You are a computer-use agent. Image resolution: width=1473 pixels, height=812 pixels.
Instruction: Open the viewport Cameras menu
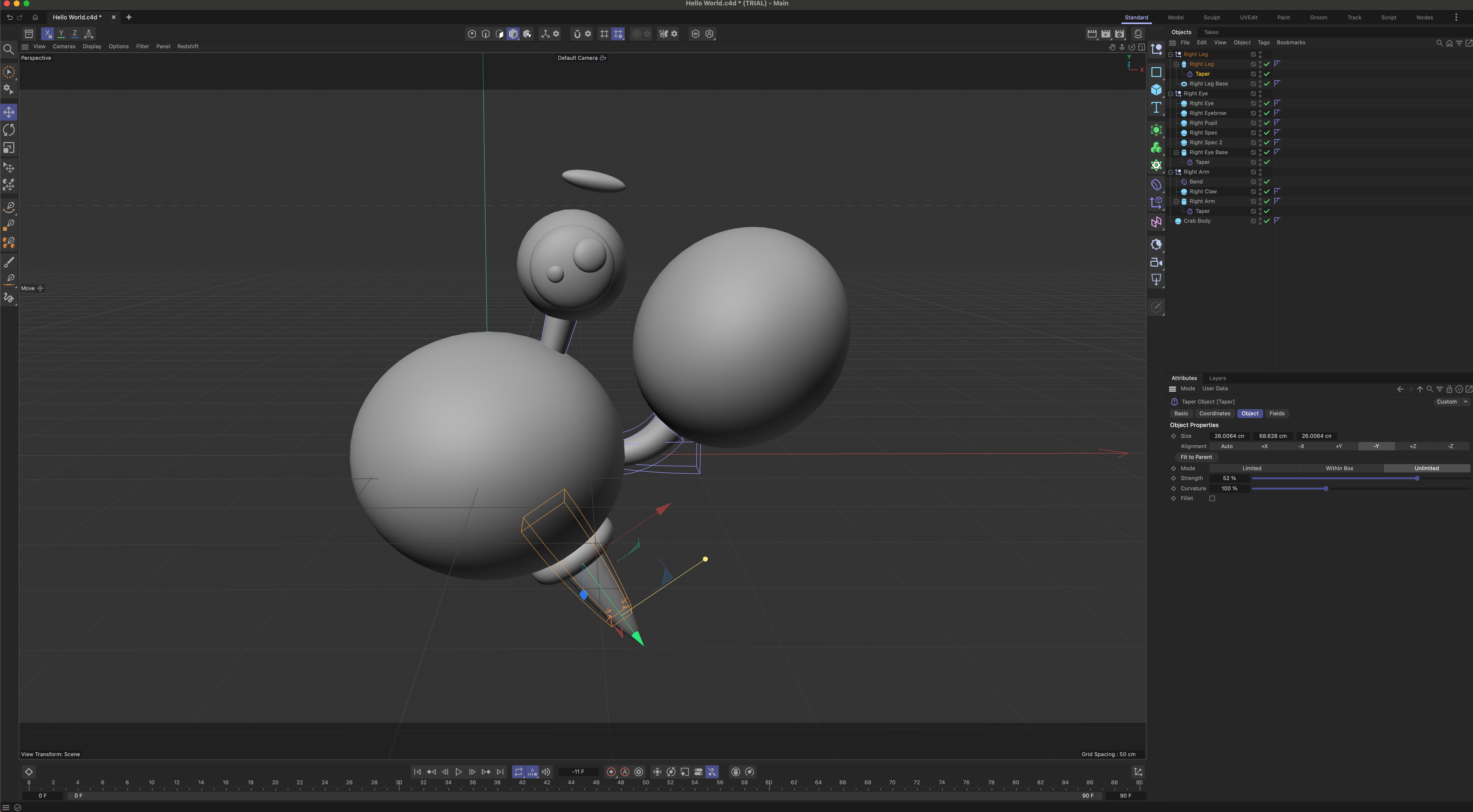tap(64, 47)
